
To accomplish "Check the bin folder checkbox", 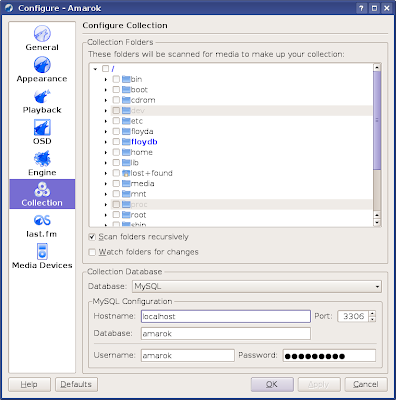I will click(x=116, y=79).
